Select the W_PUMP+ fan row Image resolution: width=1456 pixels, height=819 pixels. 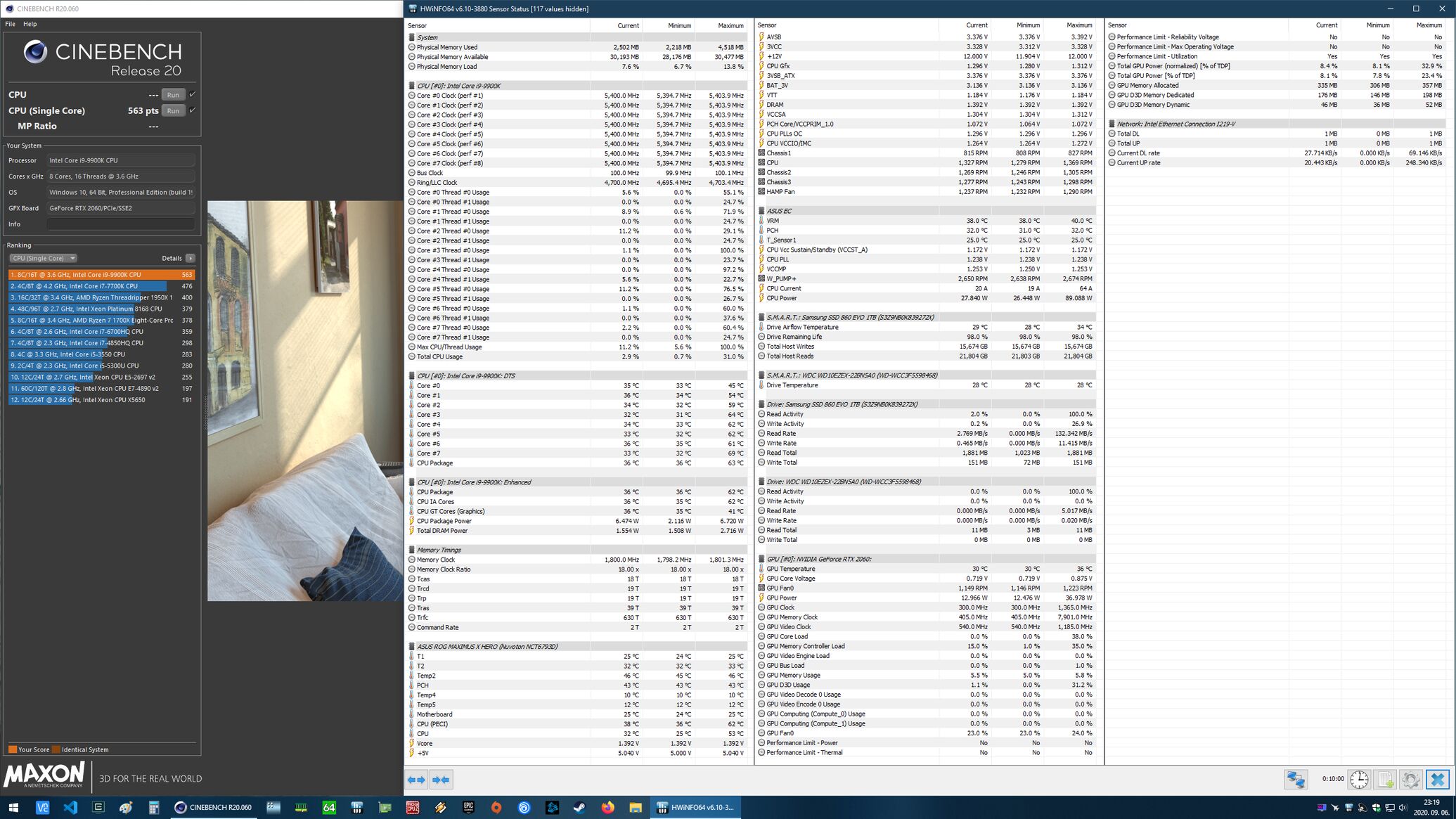pos(926,279)
